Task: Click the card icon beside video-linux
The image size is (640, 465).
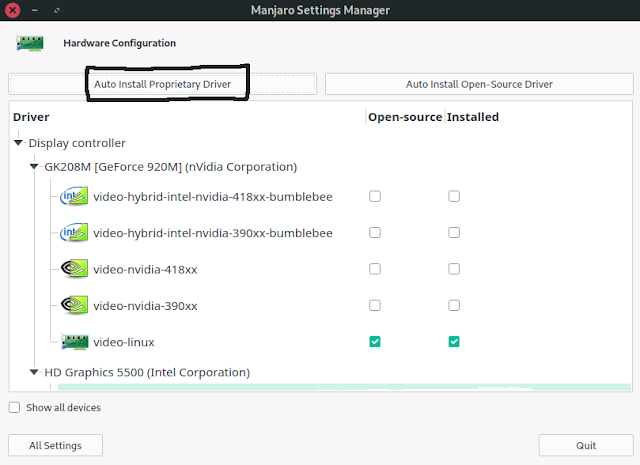Action: click(x=75, y=342)
